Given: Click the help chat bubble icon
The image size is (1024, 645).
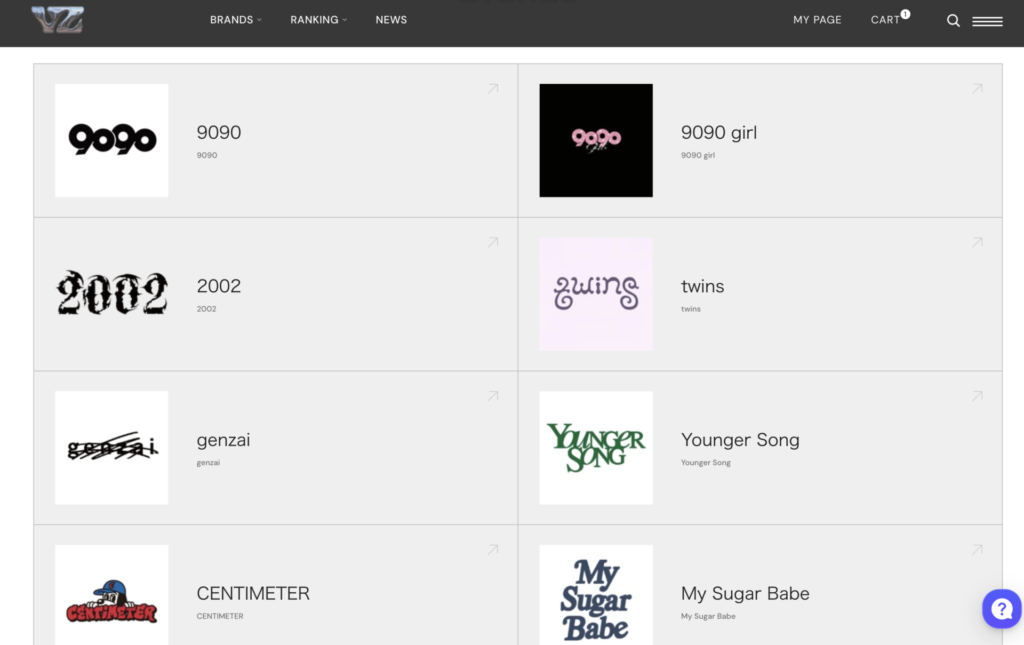Looking at the screenshot, I should point(1001,608).
